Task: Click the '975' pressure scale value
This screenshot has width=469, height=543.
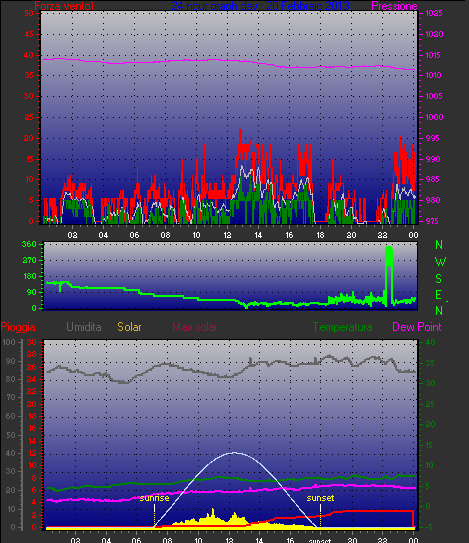Action: [433, 221]
